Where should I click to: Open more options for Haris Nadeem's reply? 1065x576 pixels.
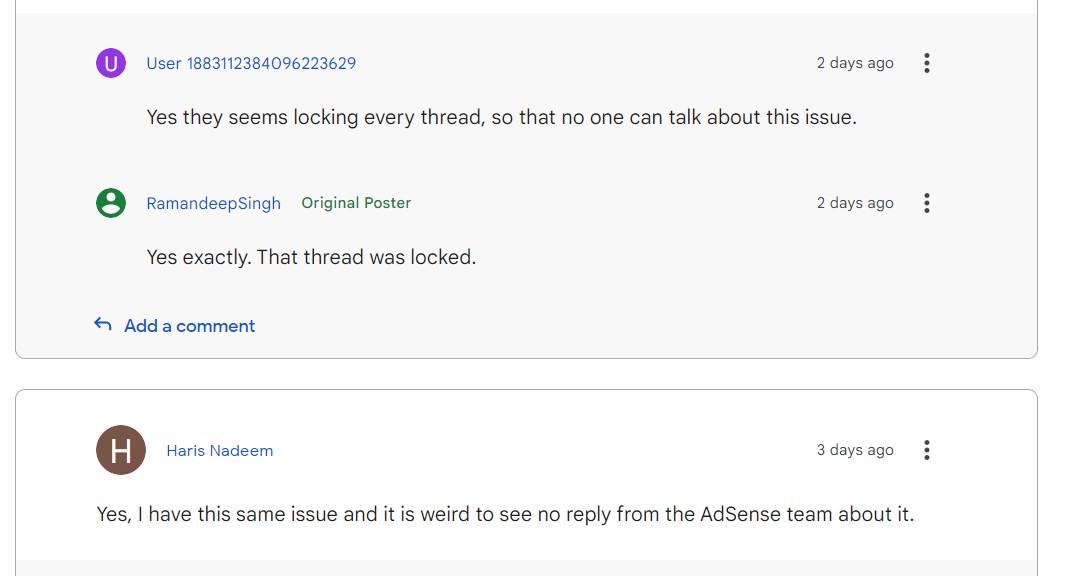tap(926, 450)
